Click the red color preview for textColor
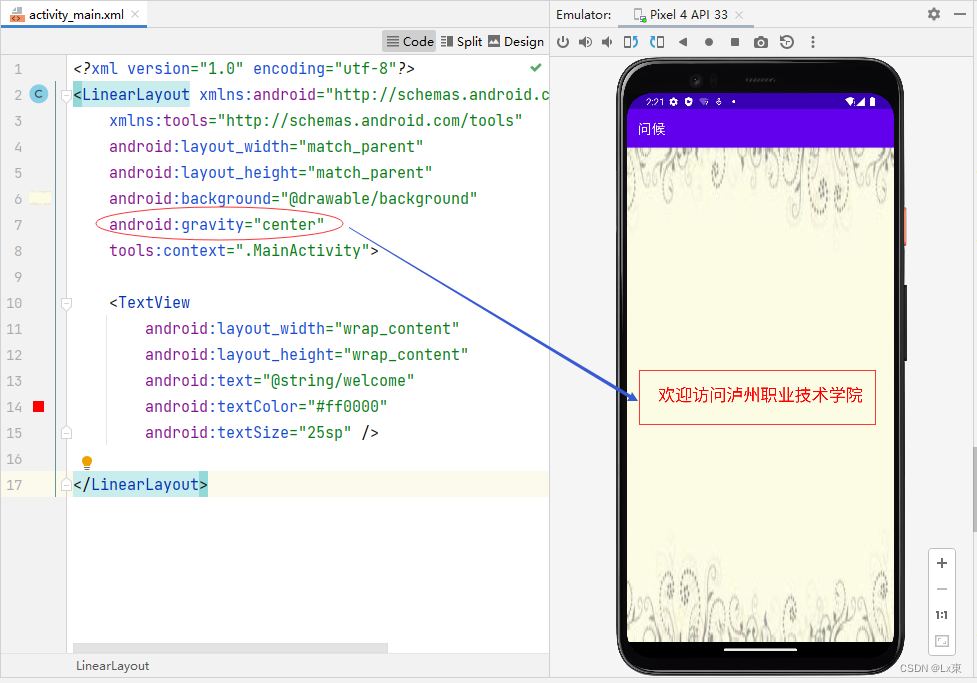Image resolution: width=977 pixels, height=683 pixels. (38, 406)
